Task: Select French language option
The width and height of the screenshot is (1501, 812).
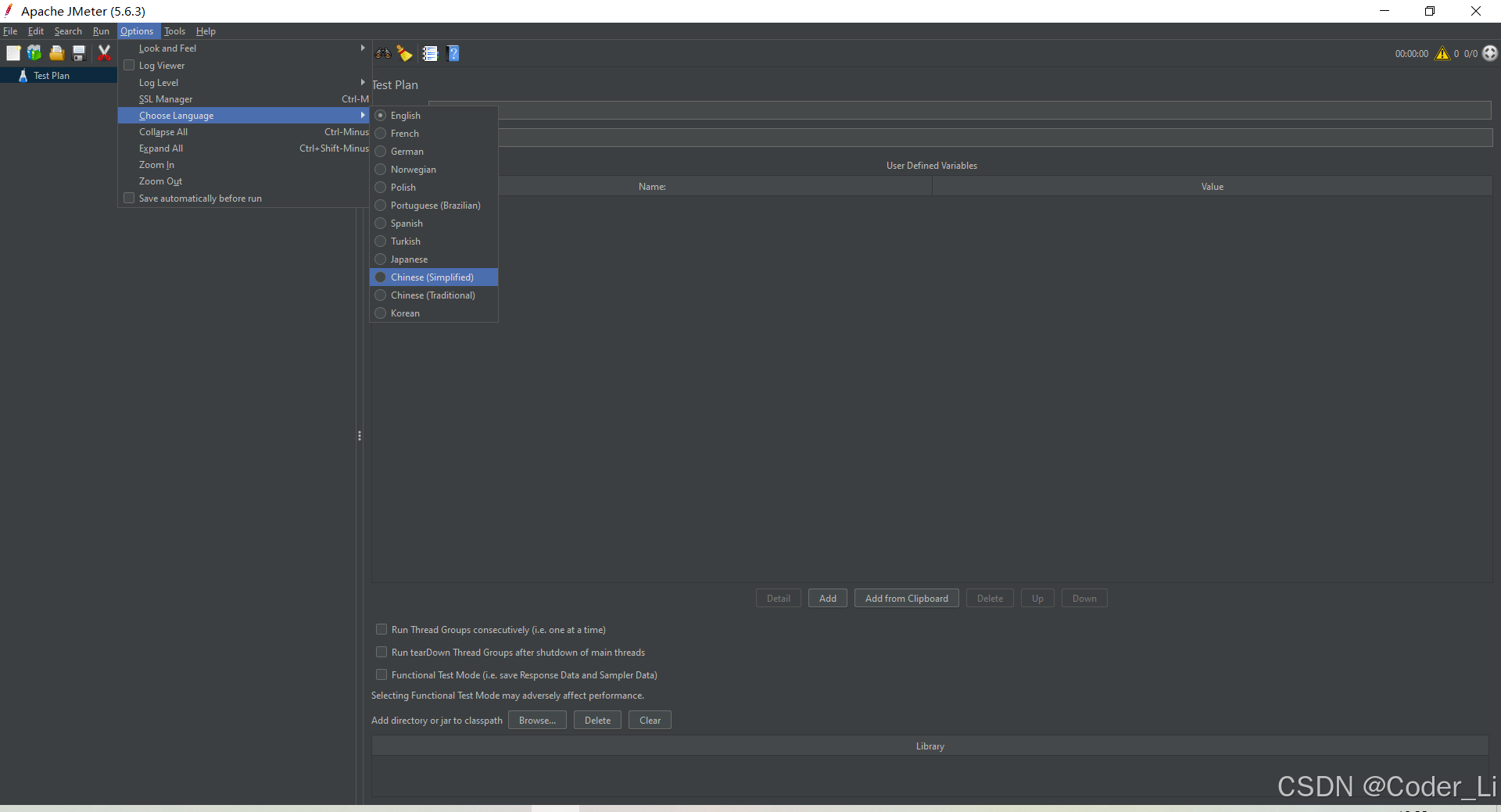Action: [x=434, y=134]
